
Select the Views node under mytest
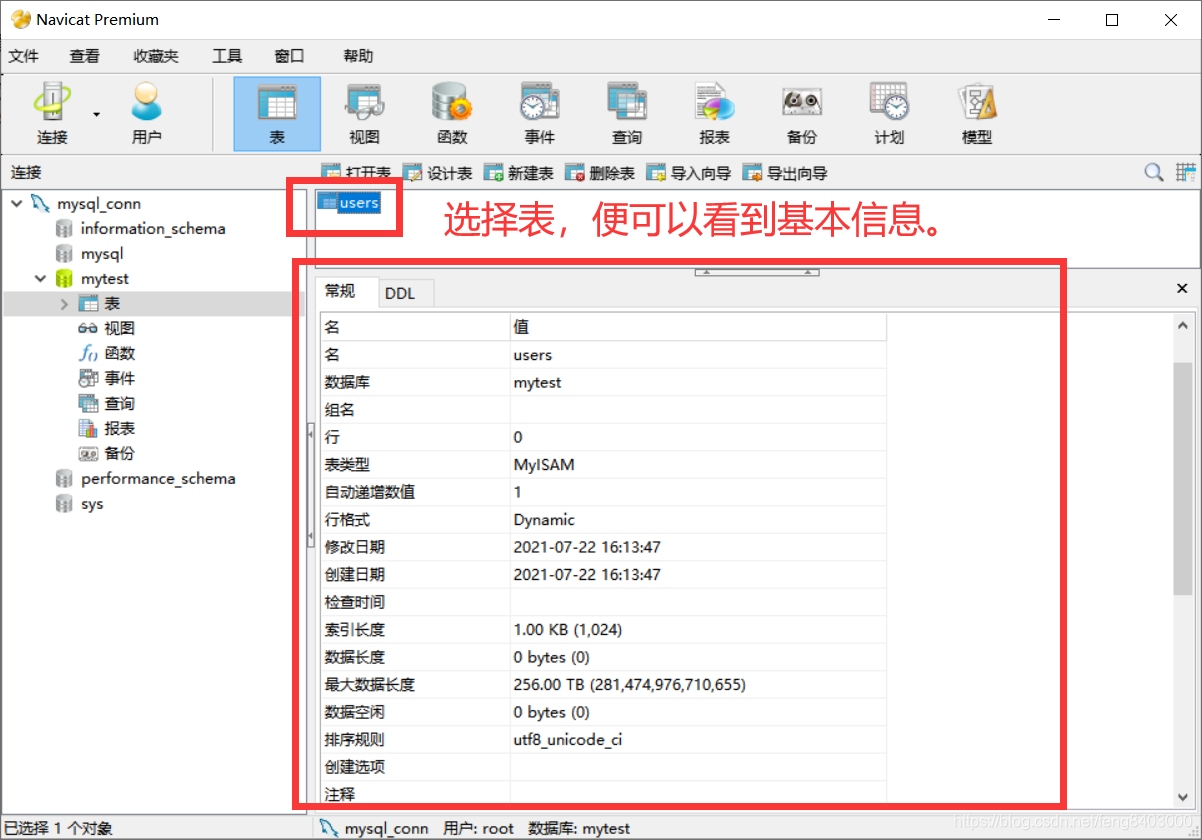tap(119, 329)
